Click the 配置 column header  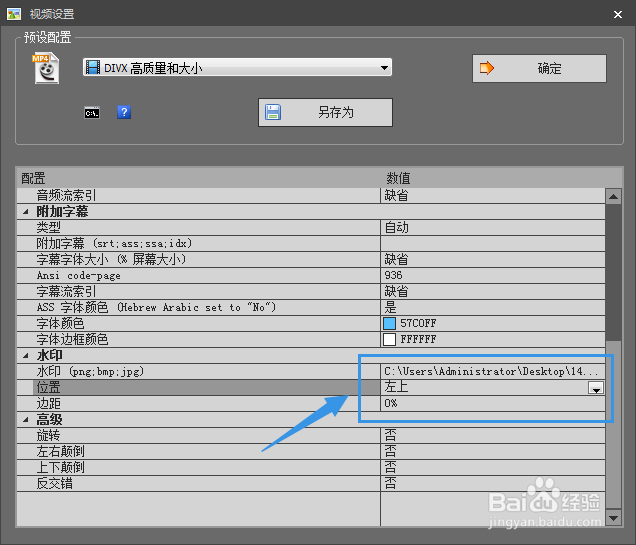point(33,178)
